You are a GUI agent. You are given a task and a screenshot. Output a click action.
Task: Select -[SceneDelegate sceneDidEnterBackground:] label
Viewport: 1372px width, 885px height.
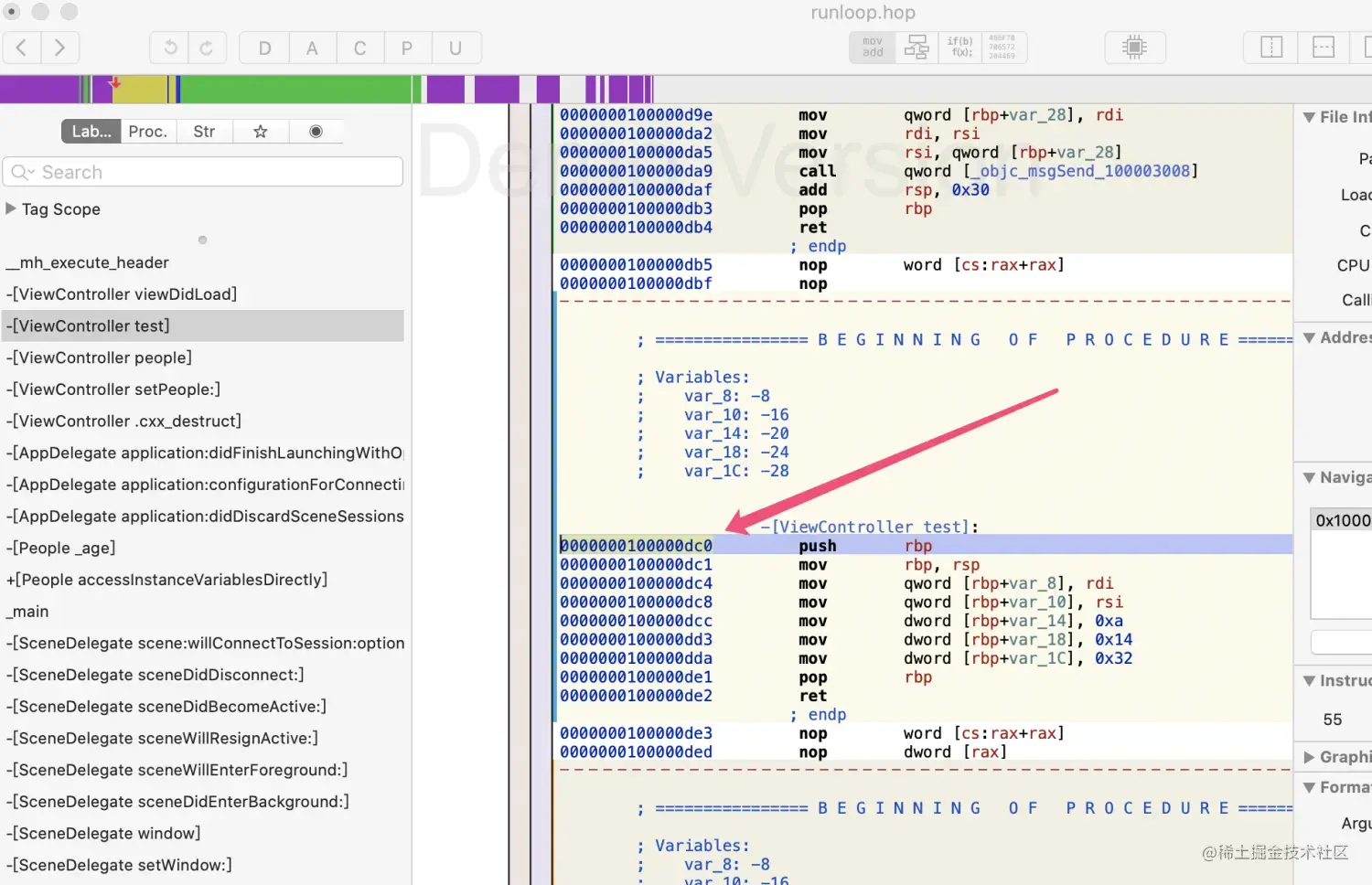point(202,802)
